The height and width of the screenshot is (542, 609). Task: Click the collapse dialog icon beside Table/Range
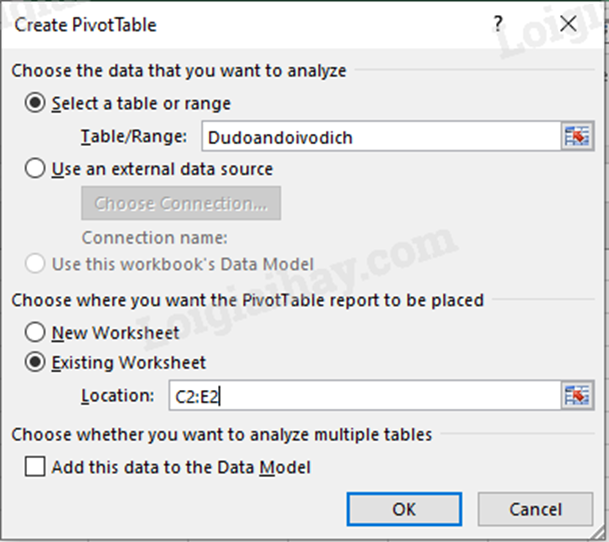click(x=577, y=136)
